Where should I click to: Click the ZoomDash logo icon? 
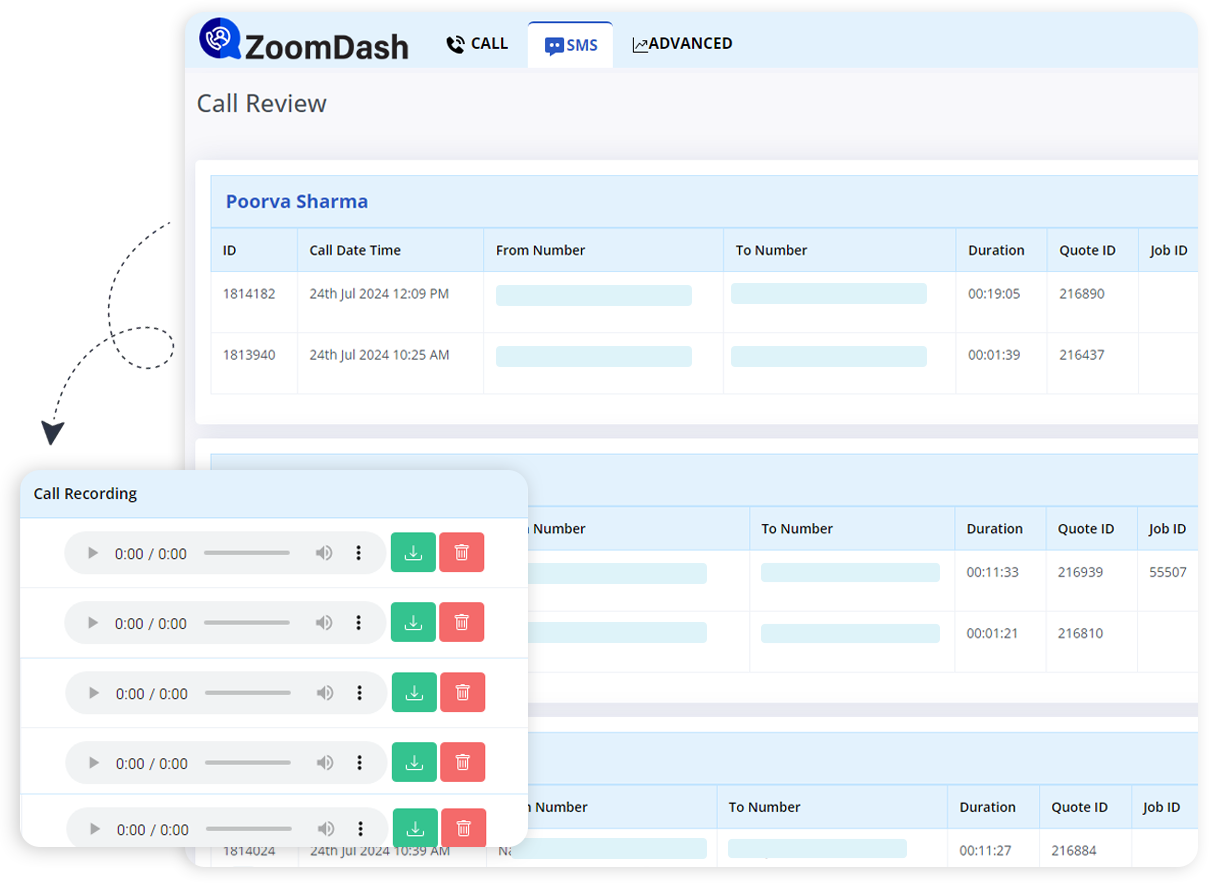tap(220, 39)
